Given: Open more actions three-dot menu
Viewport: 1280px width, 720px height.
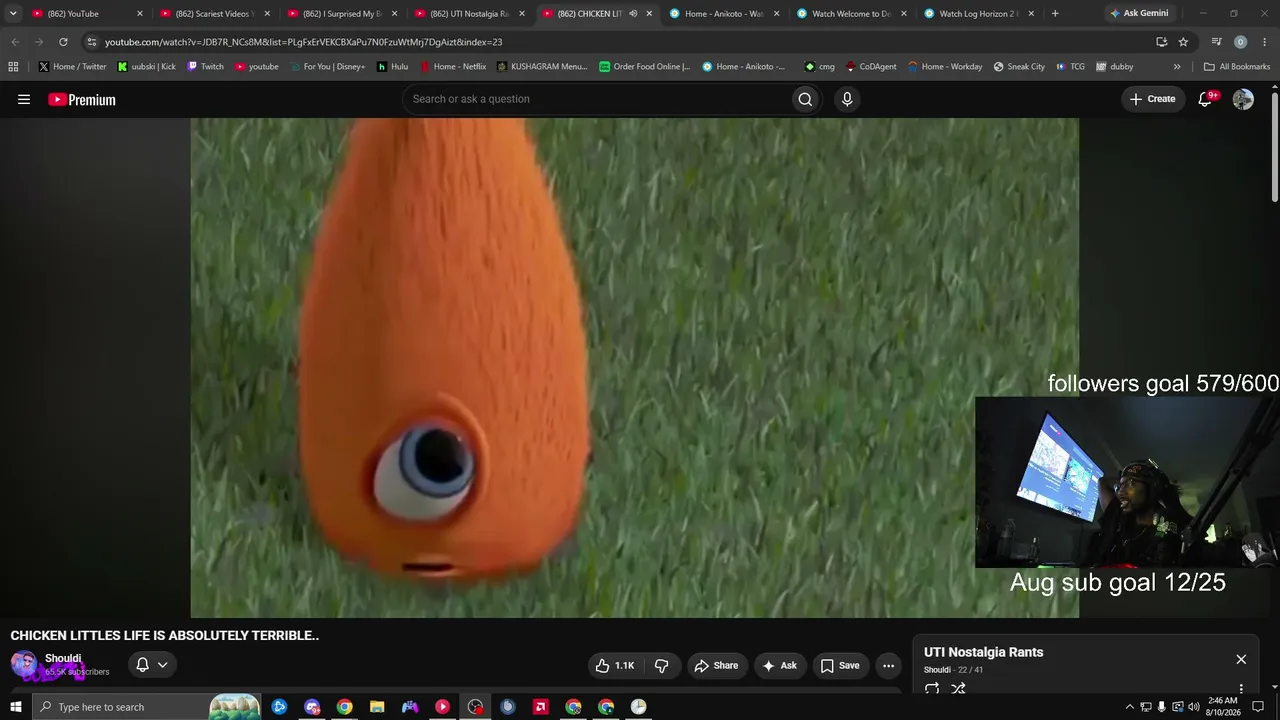Looking at the screenshot, I should coord(888,665).
